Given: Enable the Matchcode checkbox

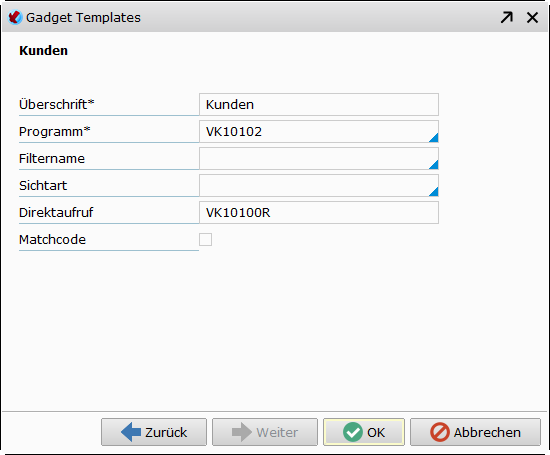Looking at the screenshot, I should pos(205,240).
